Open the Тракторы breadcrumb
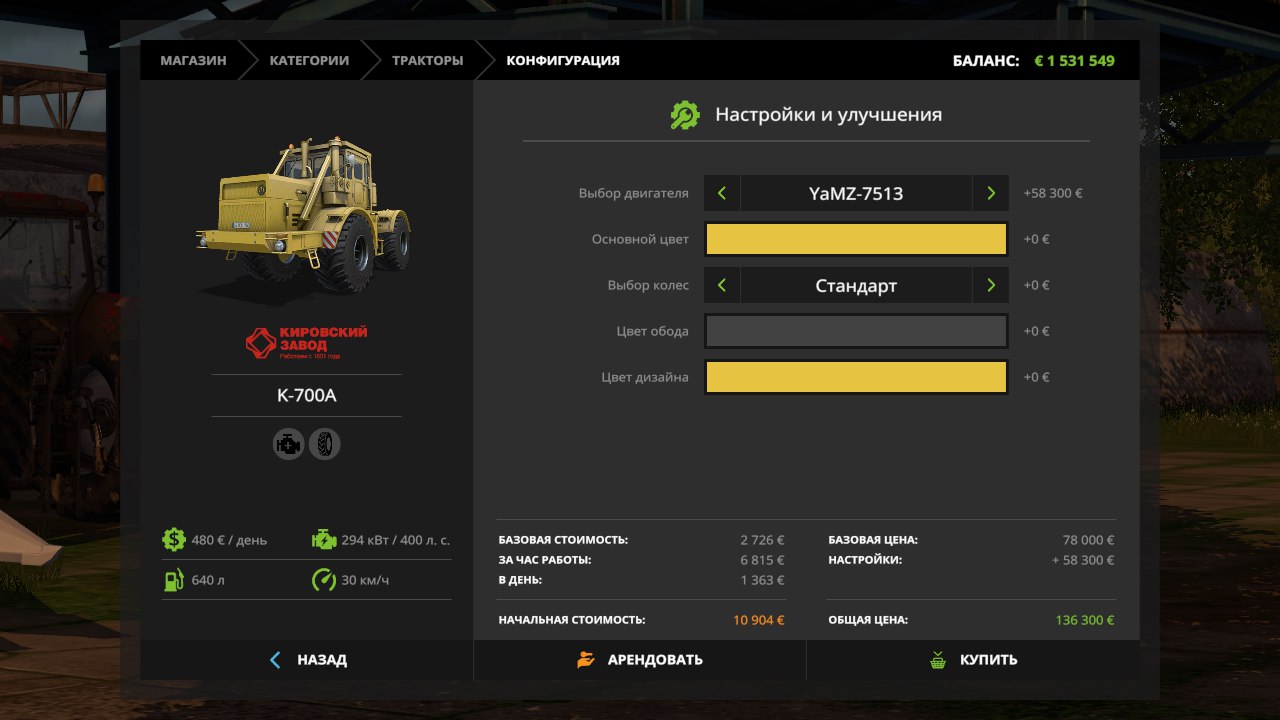This screenshot has width=1280, height=720. pyautogui.click(x=427, y=60)
